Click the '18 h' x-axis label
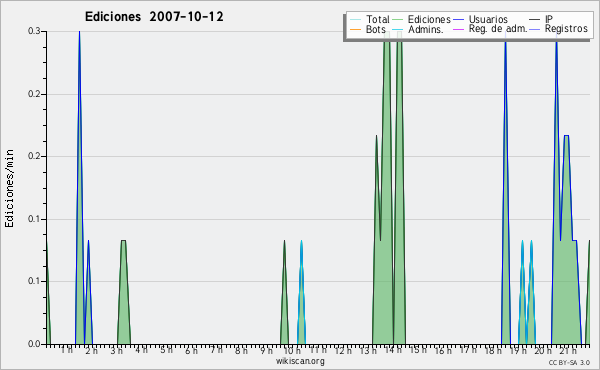Viewport: 600px width, 370px height. [493, 350]
